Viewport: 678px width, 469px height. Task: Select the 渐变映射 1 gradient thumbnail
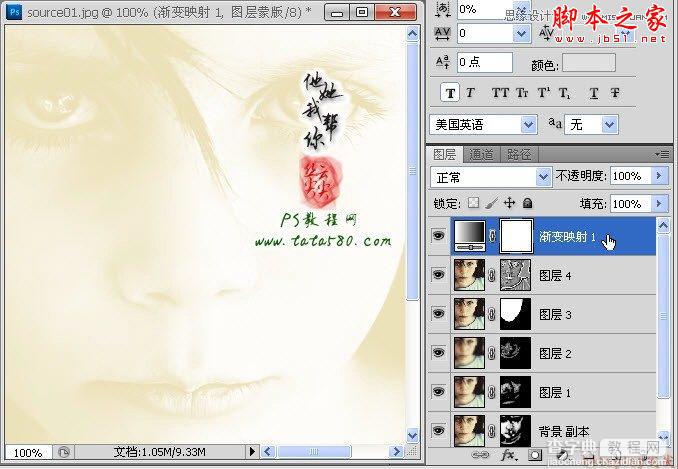469,236
